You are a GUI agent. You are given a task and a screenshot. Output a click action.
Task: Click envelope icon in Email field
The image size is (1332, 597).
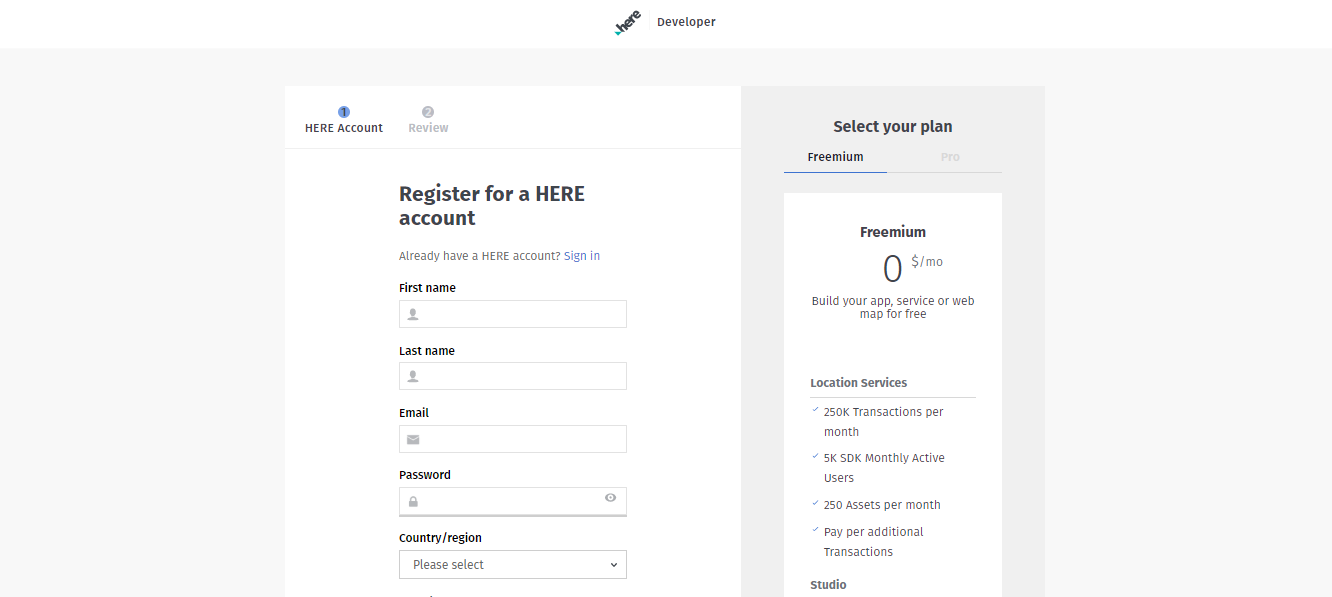coord(413,439)
